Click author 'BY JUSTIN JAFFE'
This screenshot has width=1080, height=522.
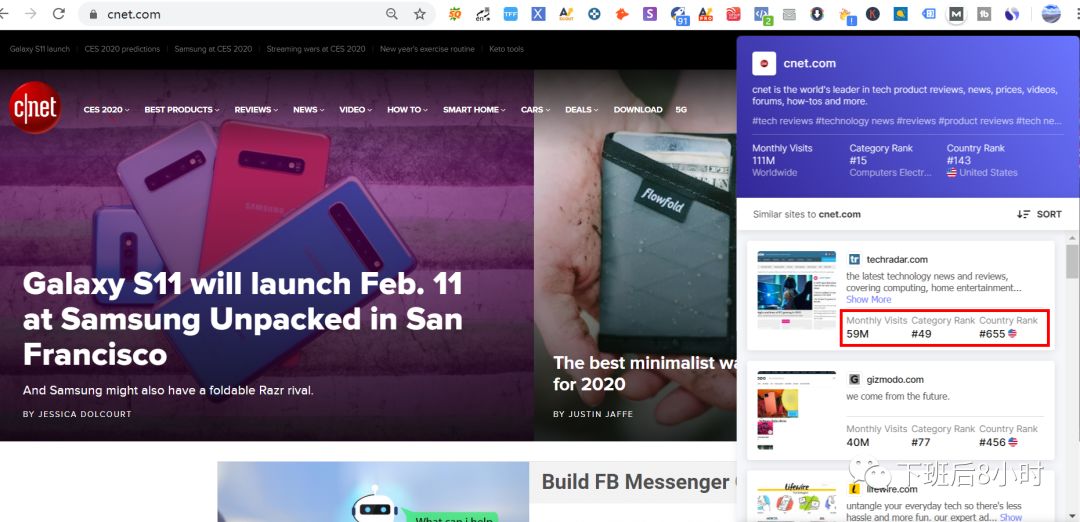point(593,414)
